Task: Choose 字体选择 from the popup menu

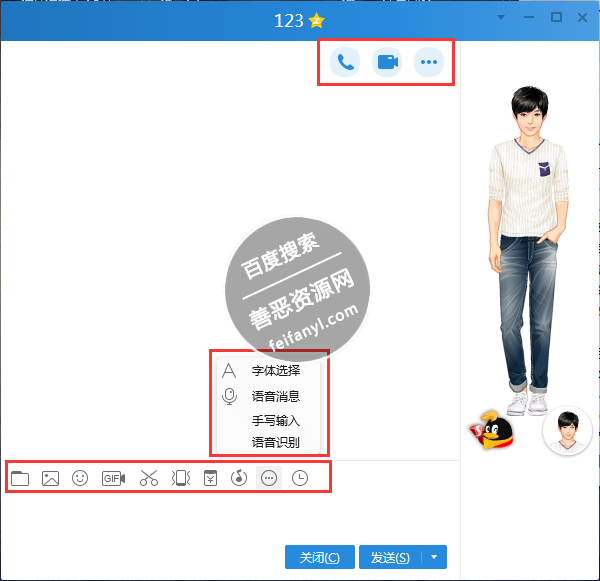Action: click(x=268, y=370)
